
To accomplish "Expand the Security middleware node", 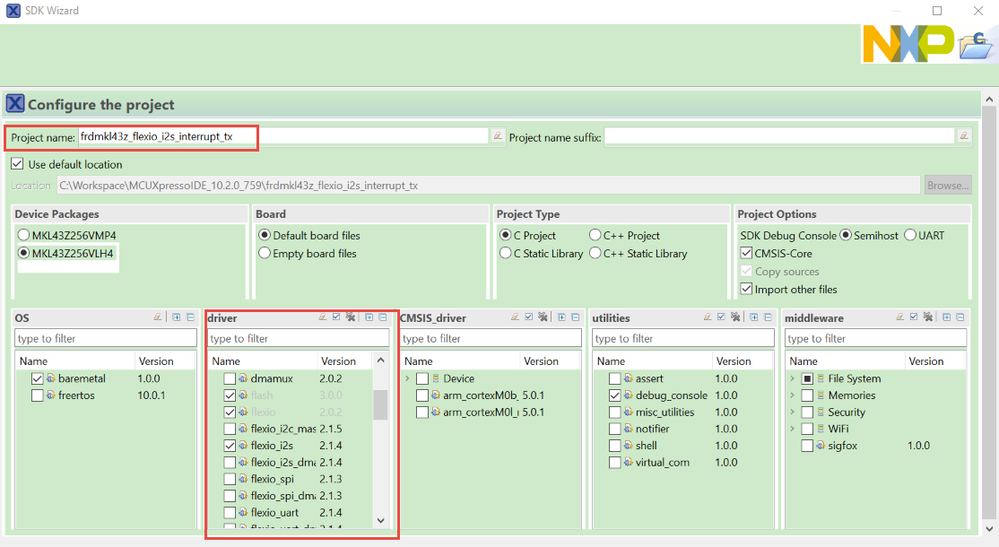I will (x=793, y=412).
